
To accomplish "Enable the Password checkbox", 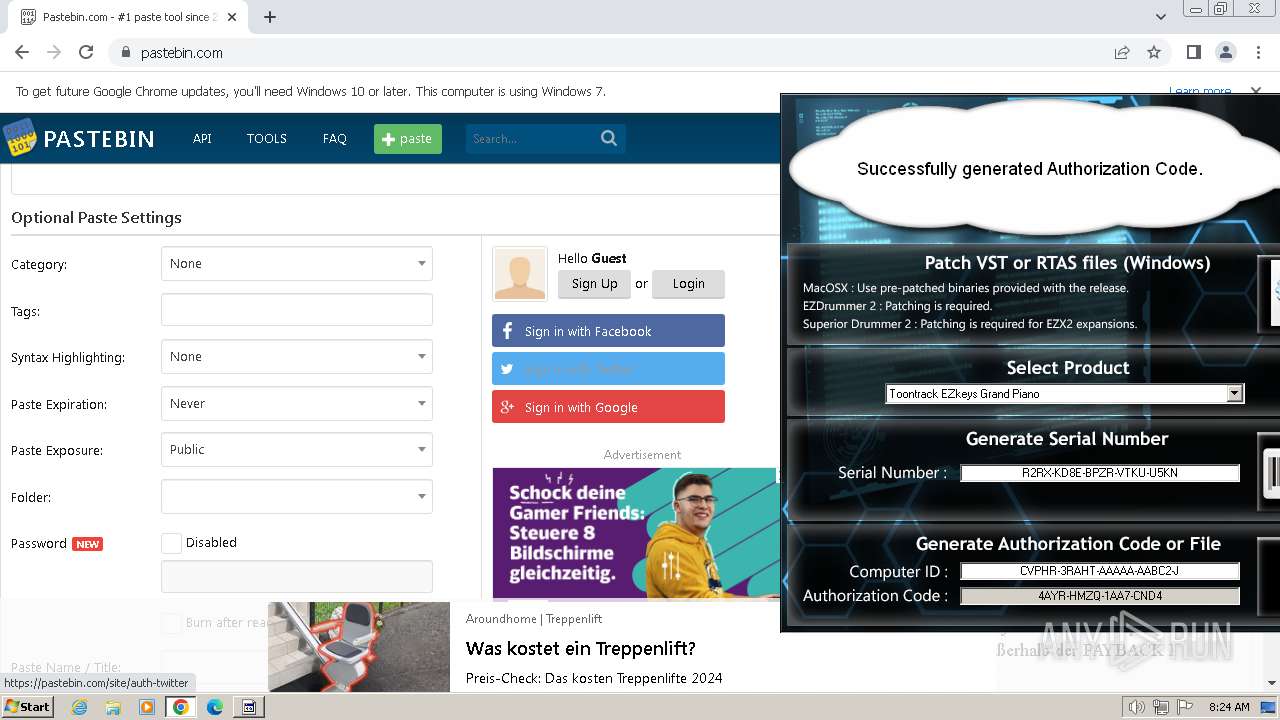I will pos(171,543).
